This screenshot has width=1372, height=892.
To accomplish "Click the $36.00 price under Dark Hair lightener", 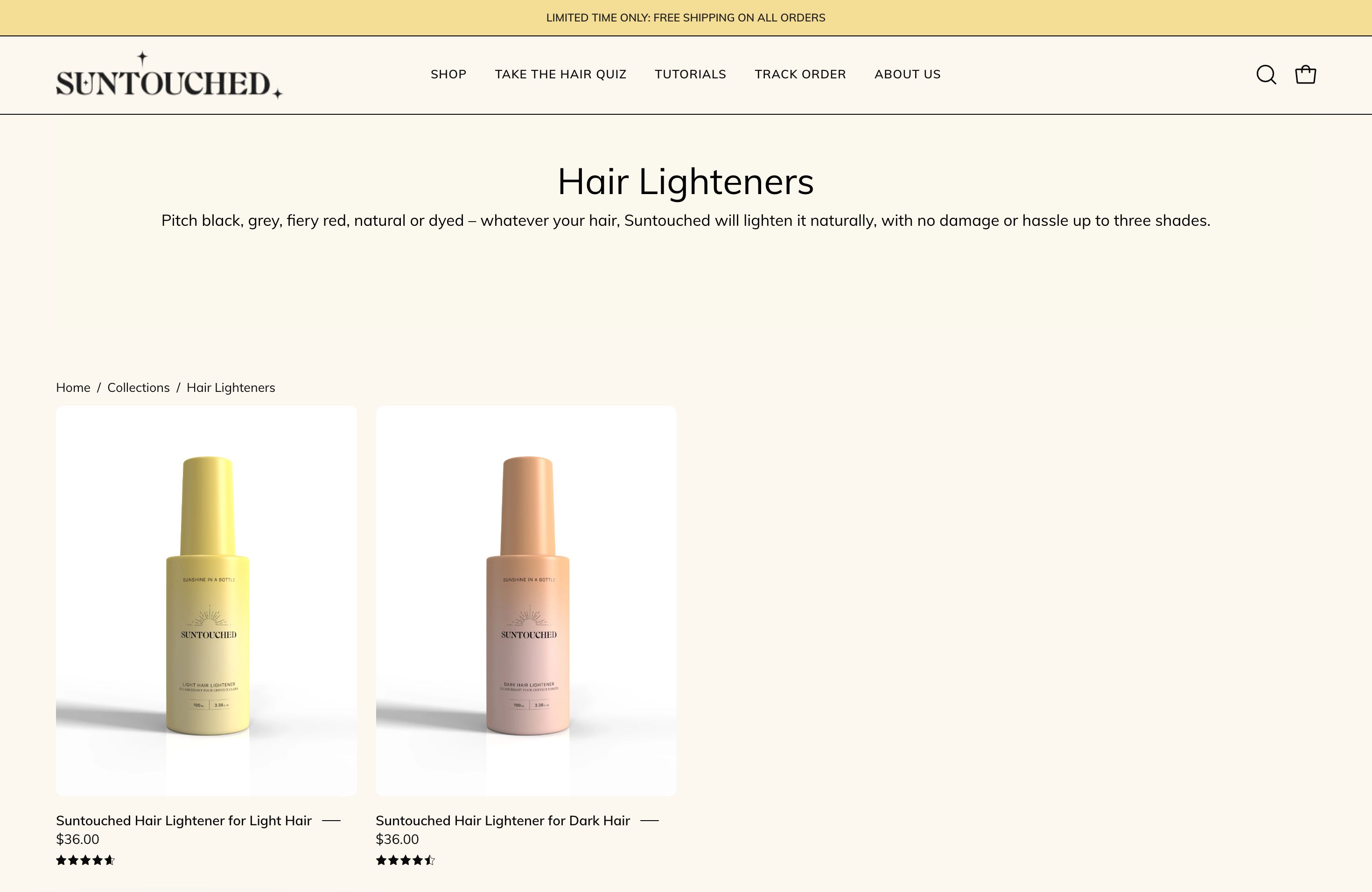I will coord(397,840).
